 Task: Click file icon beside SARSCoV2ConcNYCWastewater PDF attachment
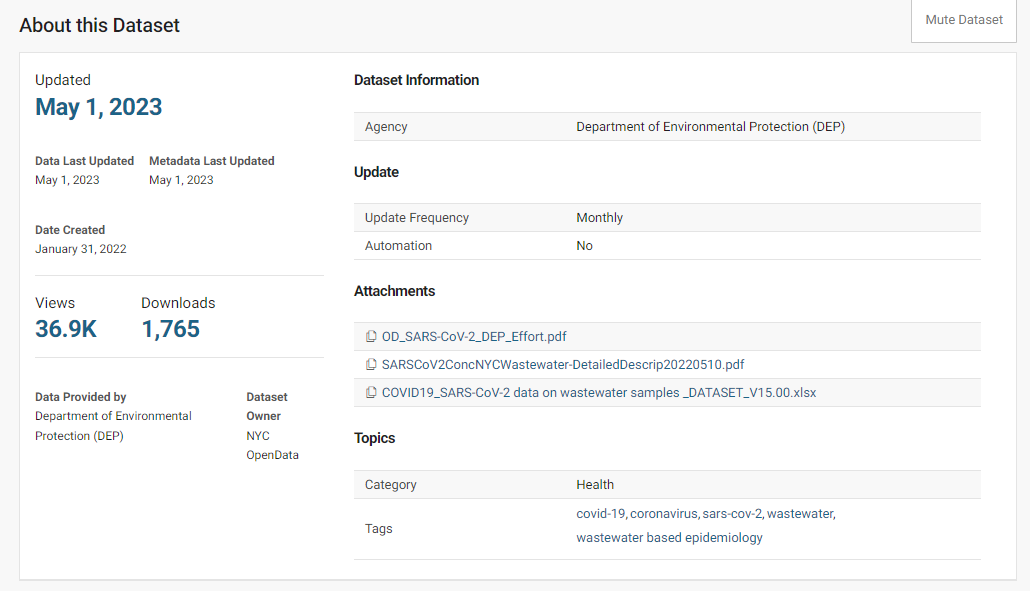pos(371,365)
